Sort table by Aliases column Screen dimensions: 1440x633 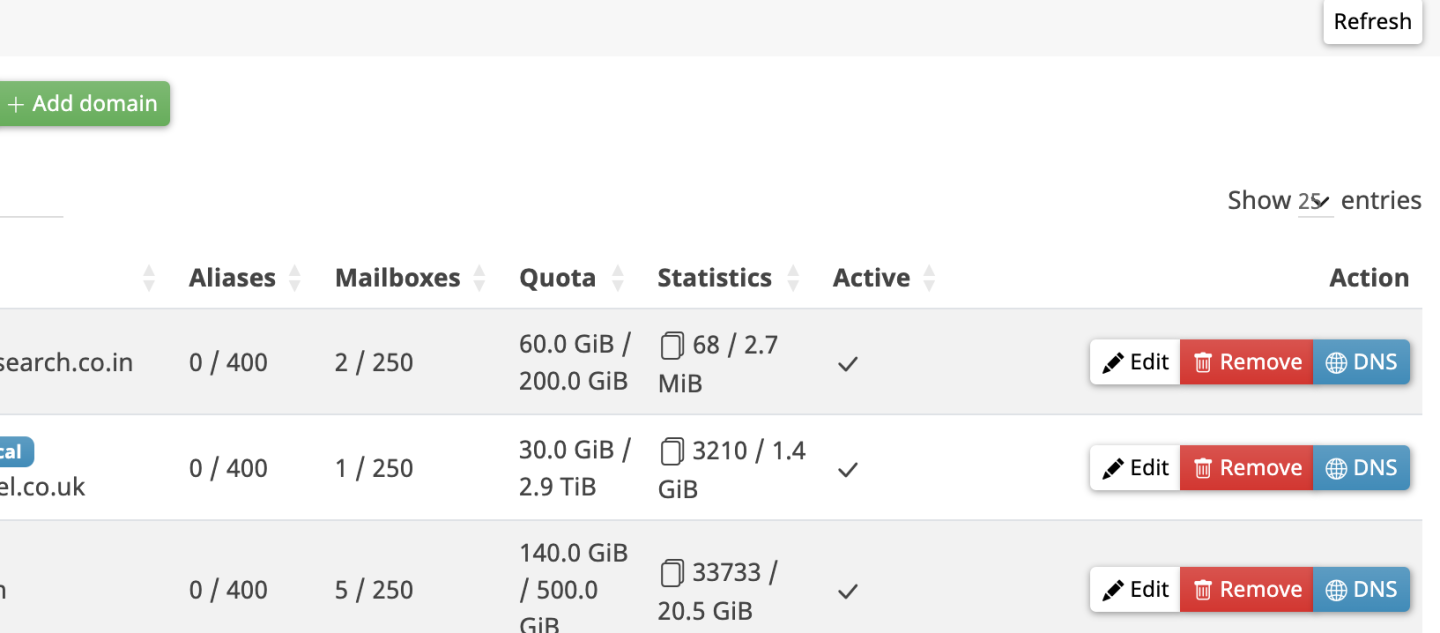232,278
